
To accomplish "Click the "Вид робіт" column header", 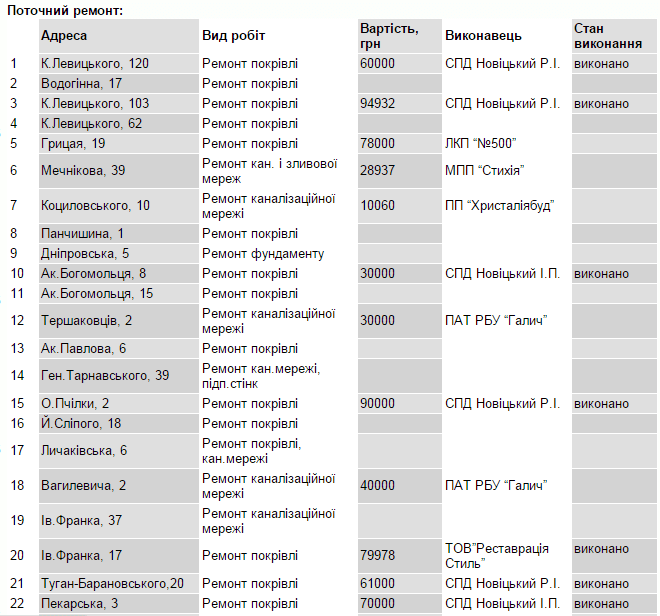I will 234,36.
